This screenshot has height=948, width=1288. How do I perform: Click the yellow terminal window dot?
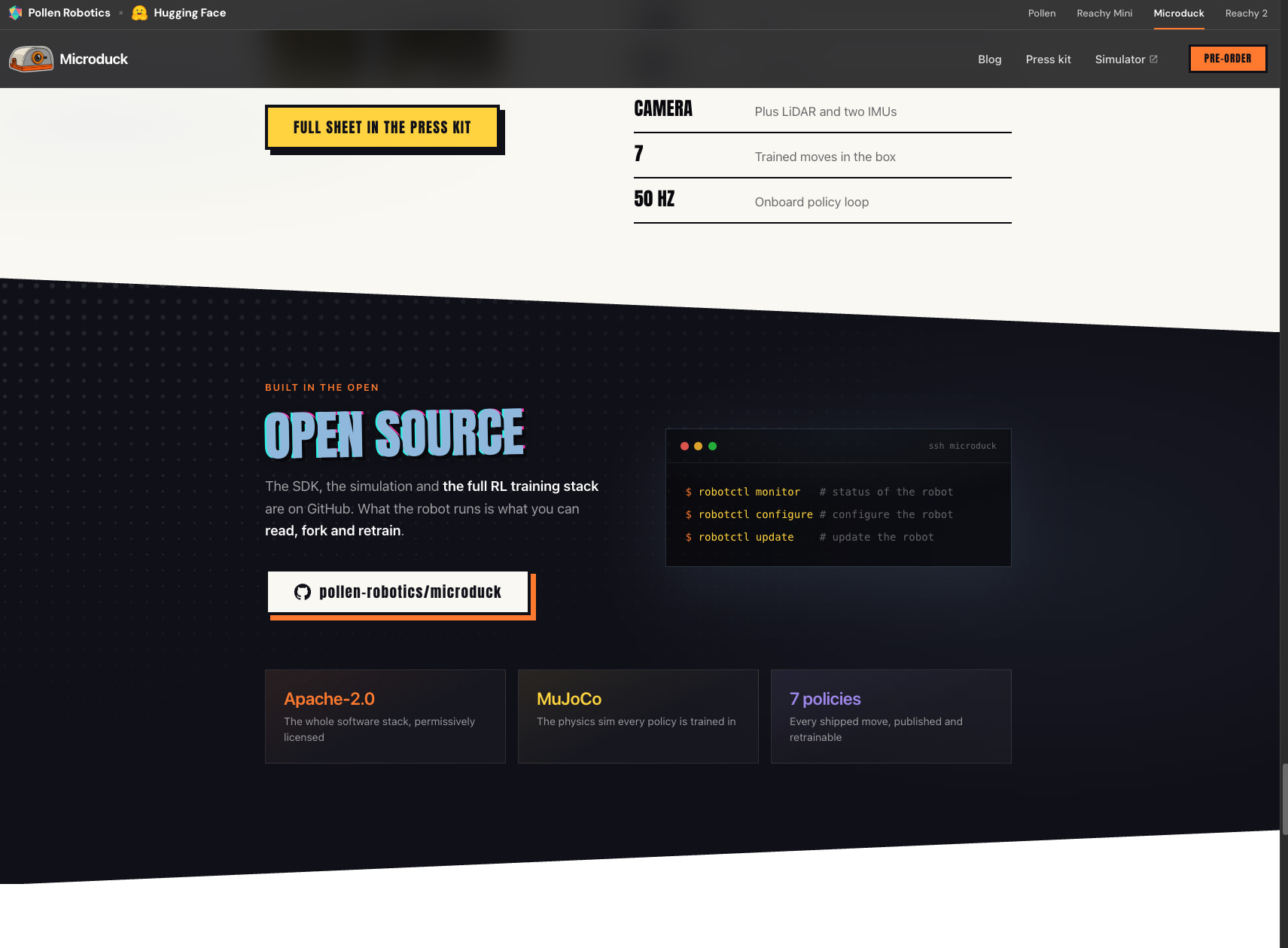(698, 446)
